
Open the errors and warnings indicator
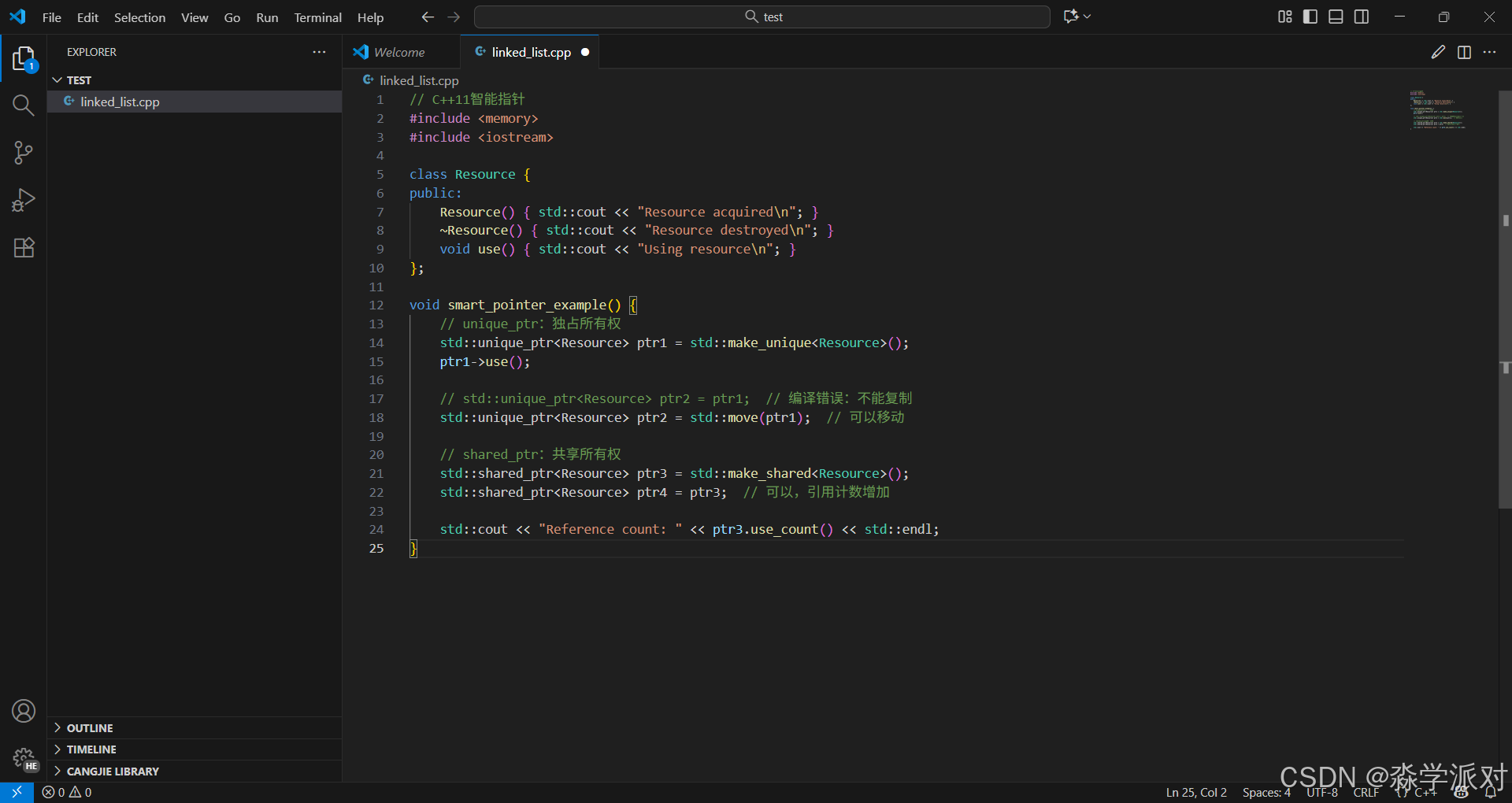point(67,793)
